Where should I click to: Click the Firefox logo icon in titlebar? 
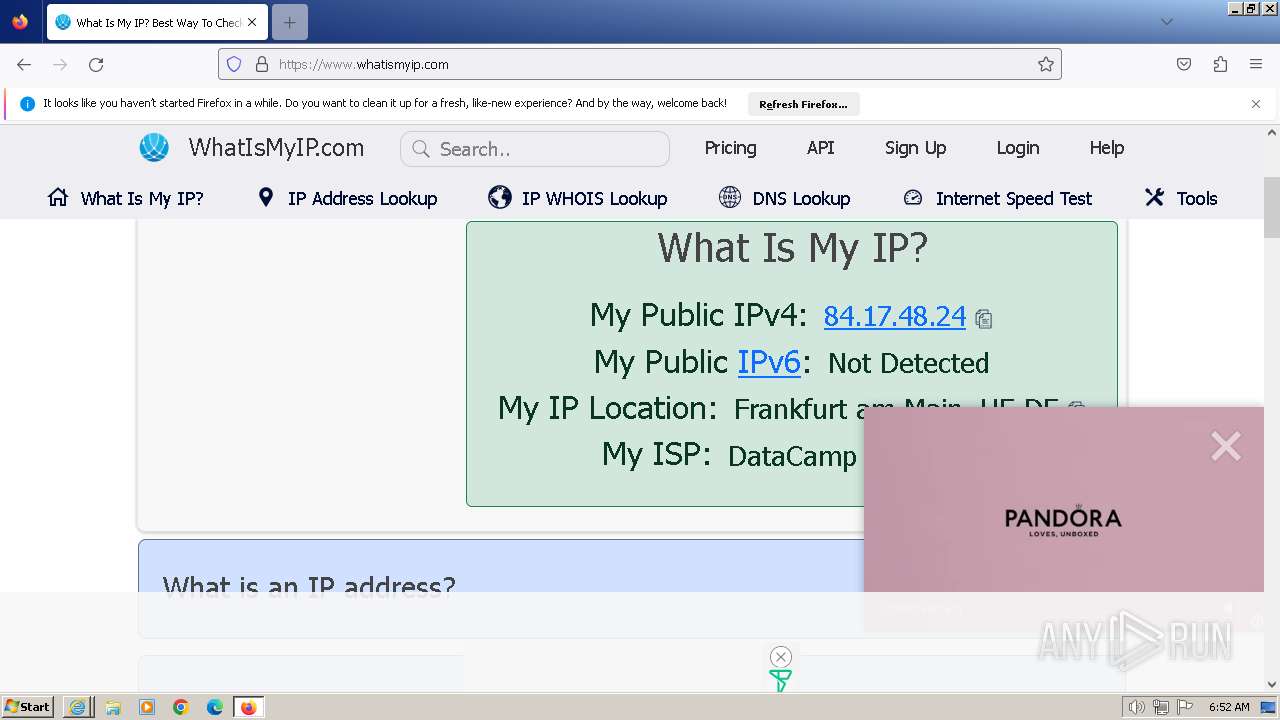pos(20,22)
